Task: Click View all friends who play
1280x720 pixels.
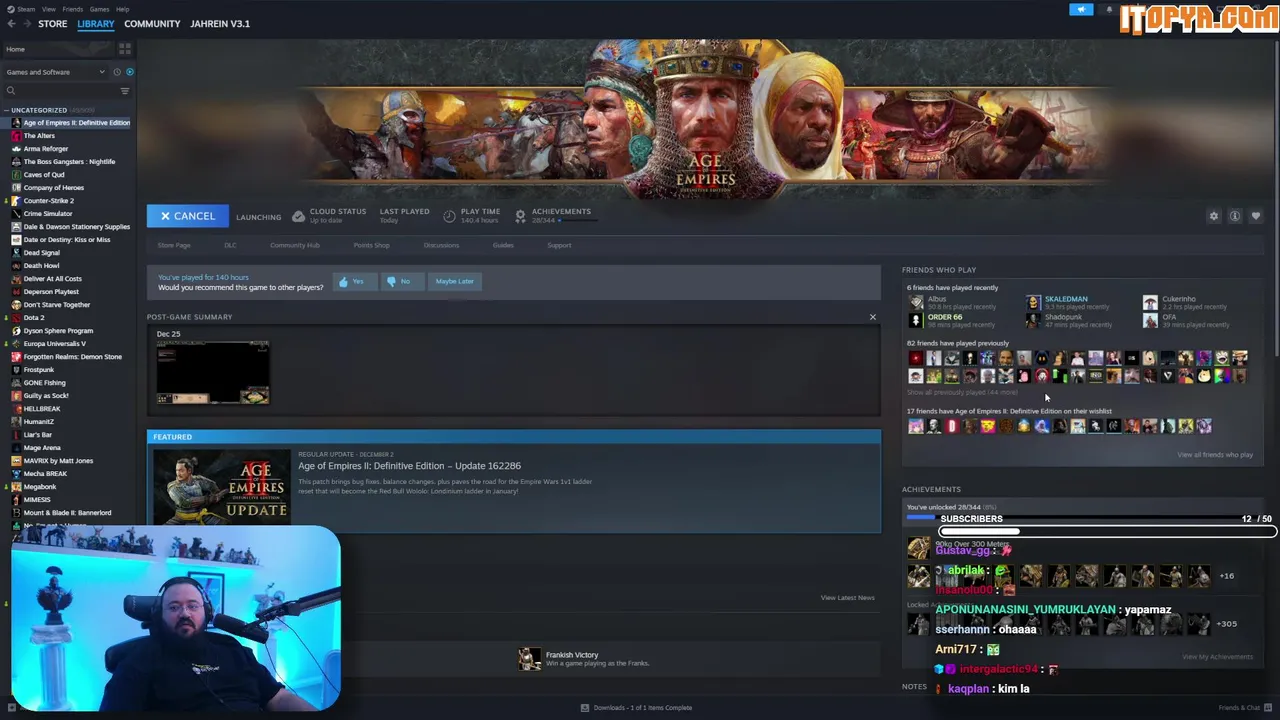Action: 1215,455
